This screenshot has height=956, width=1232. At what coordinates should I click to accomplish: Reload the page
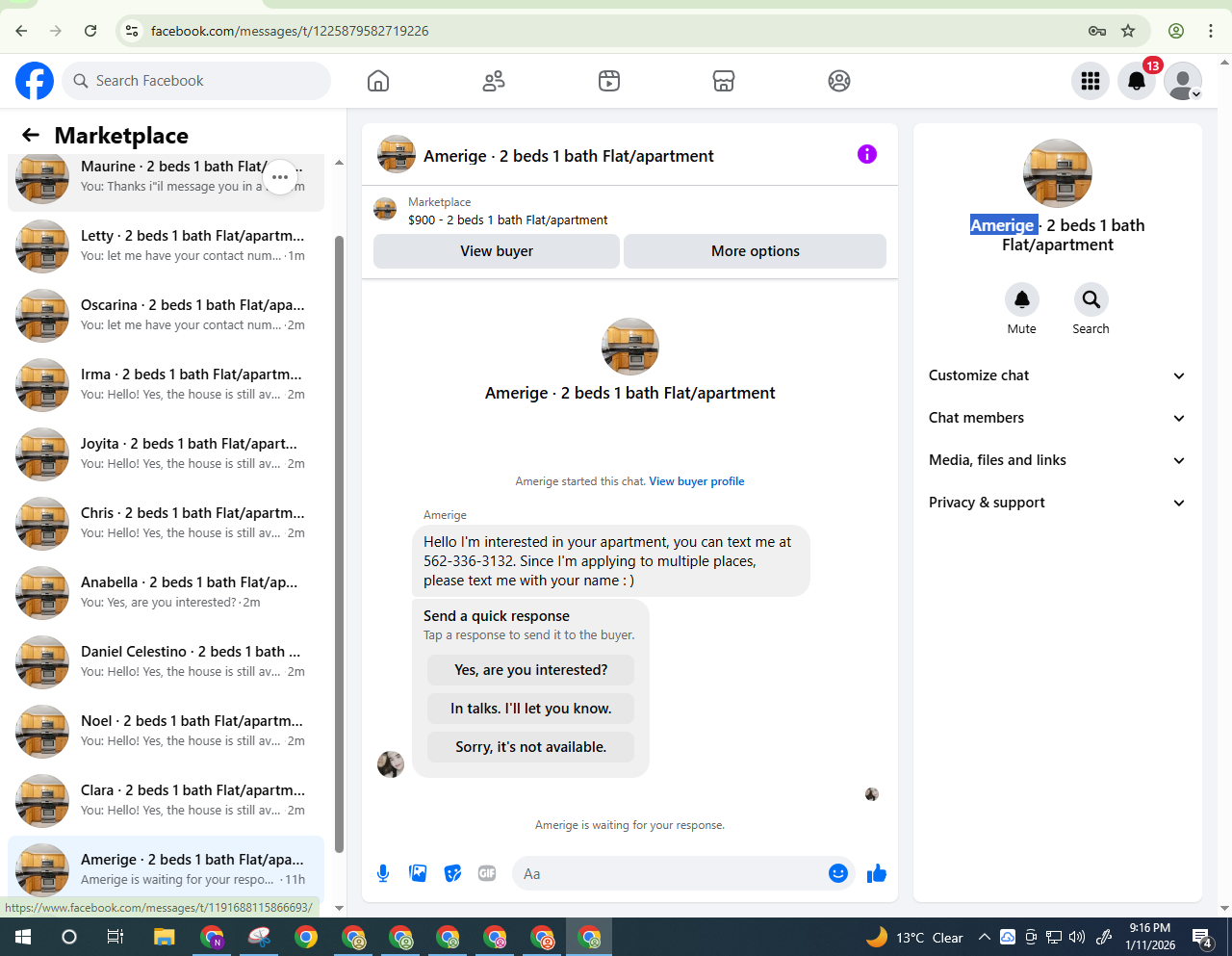(x=90, y=31)
